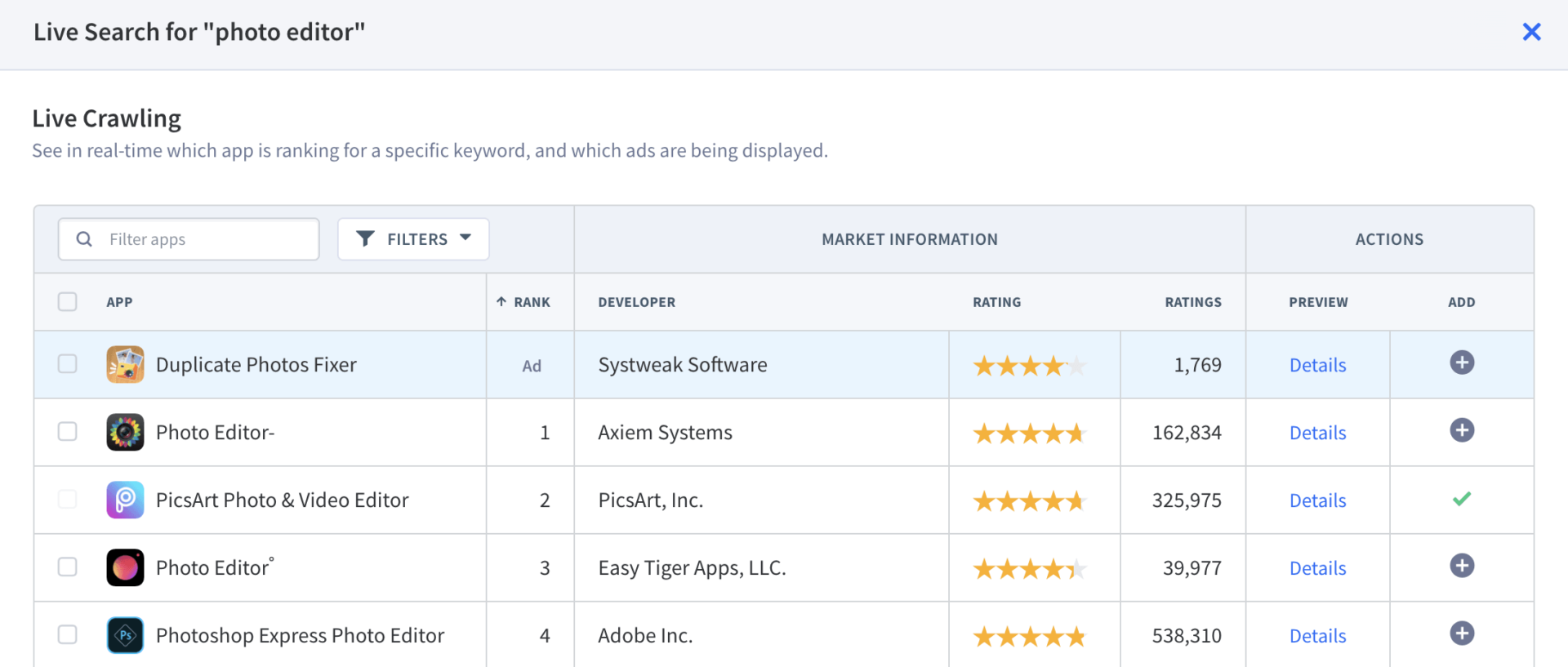Open the FILTERS dropdown

click(413, 239)
